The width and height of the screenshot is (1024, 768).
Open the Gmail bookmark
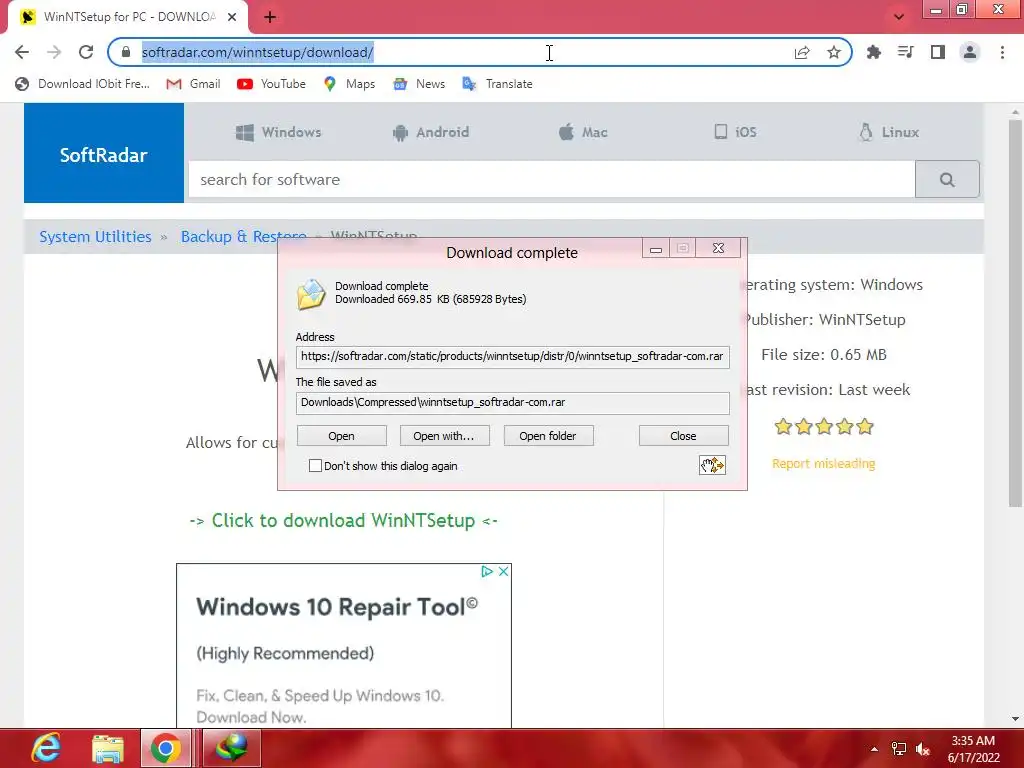pyautogui.click(x=193, y=84)
